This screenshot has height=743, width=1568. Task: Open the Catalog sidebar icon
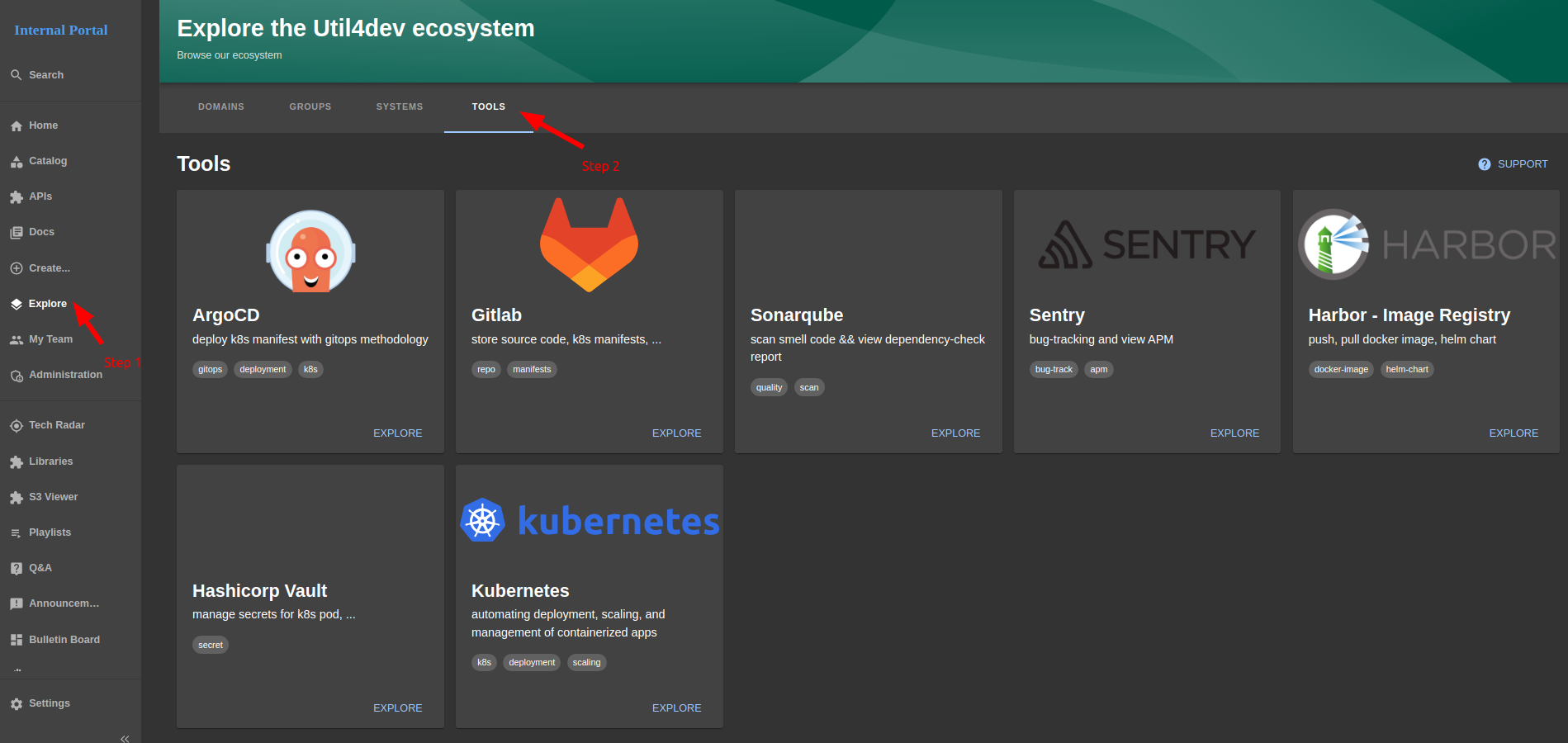click(17, 162)
